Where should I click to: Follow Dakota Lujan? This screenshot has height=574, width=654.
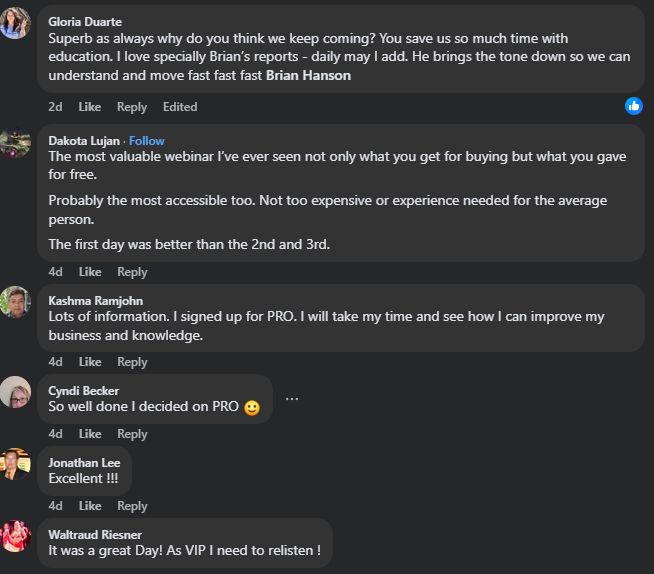(x=147, y=141)
